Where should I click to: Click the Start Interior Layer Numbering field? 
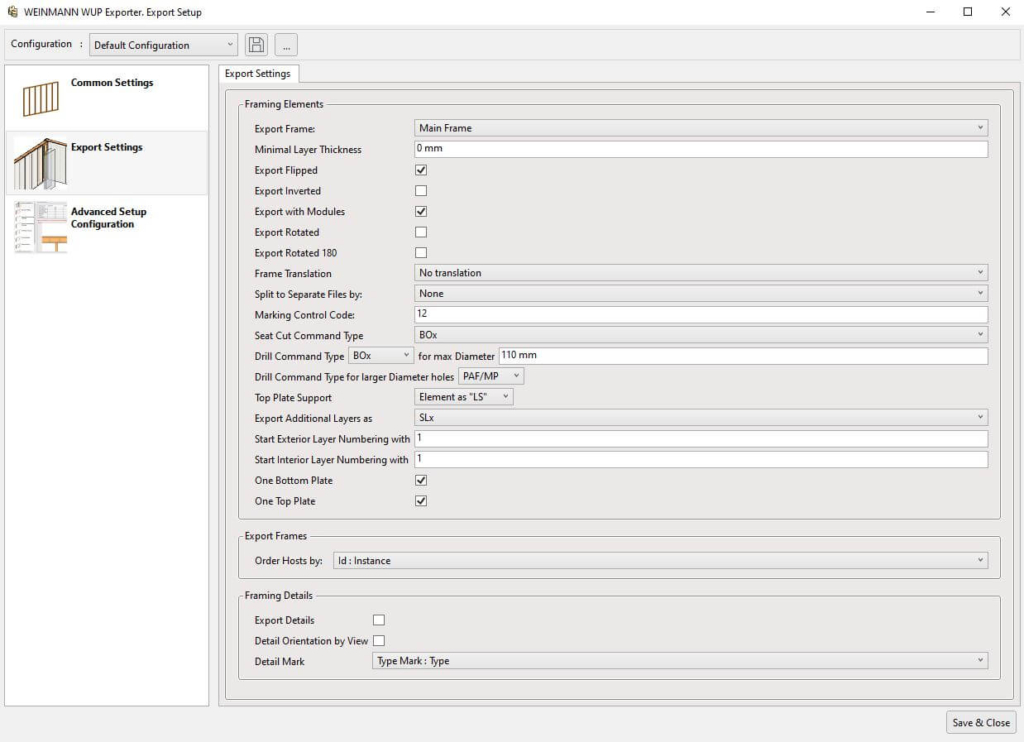point(701,459)
